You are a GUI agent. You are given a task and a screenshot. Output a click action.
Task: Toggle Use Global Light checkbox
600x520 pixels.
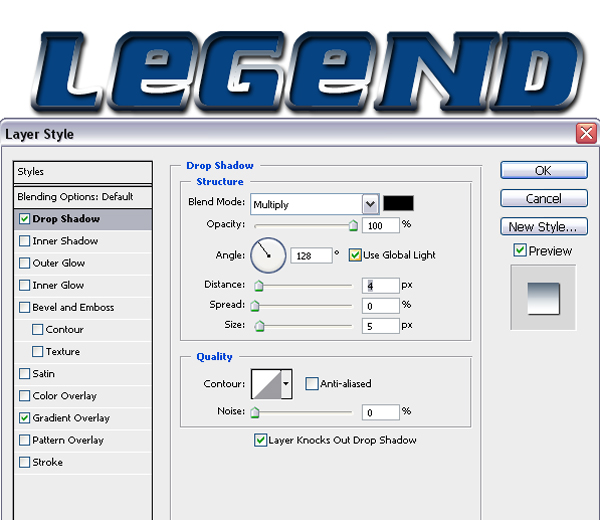(355, 255)
